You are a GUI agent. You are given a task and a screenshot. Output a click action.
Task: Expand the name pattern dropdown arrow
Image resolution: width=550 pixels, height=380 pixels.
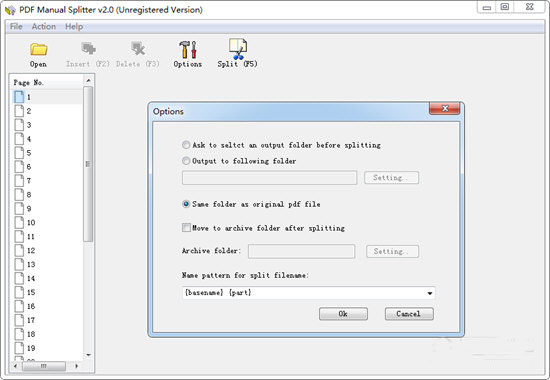click(x=430, y=293)
